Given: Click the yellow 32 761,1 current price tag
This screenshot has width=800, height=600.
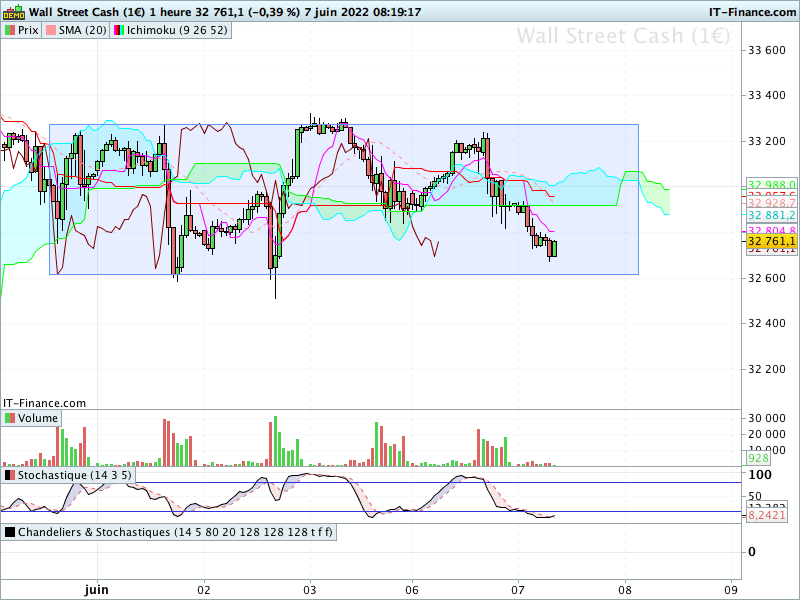Looking at the screenshot, I should click(x=771, y=241).
